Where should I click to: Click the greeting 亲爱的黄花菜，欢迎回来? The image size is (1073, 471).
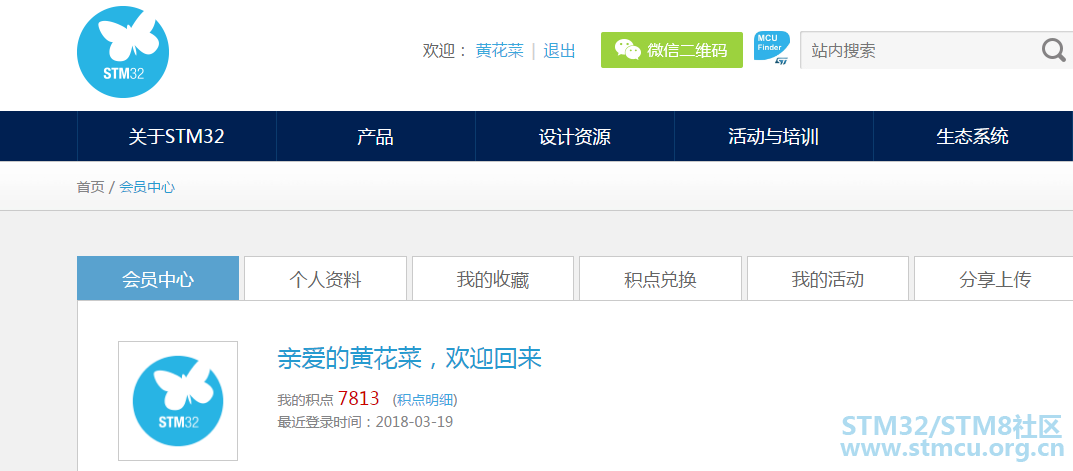coord(409,358)
